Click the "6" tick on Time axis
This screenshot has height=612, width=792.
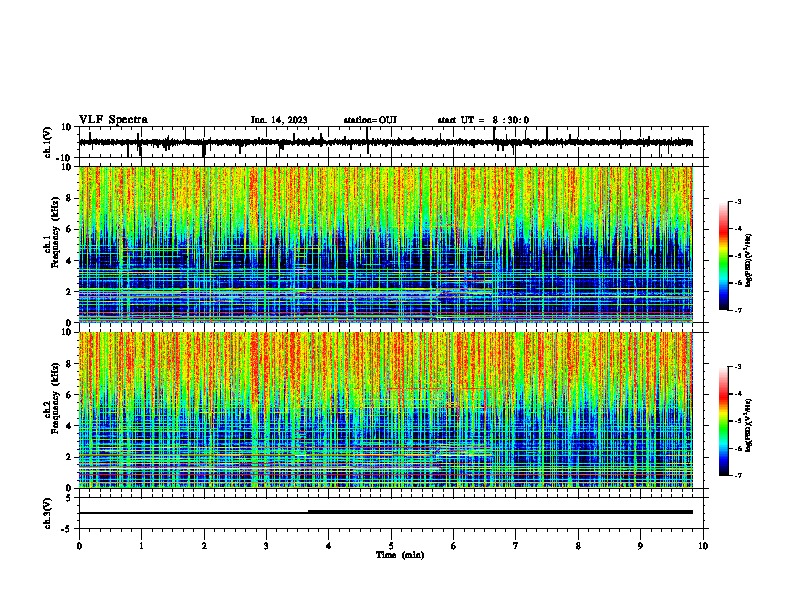click(454, 546)
